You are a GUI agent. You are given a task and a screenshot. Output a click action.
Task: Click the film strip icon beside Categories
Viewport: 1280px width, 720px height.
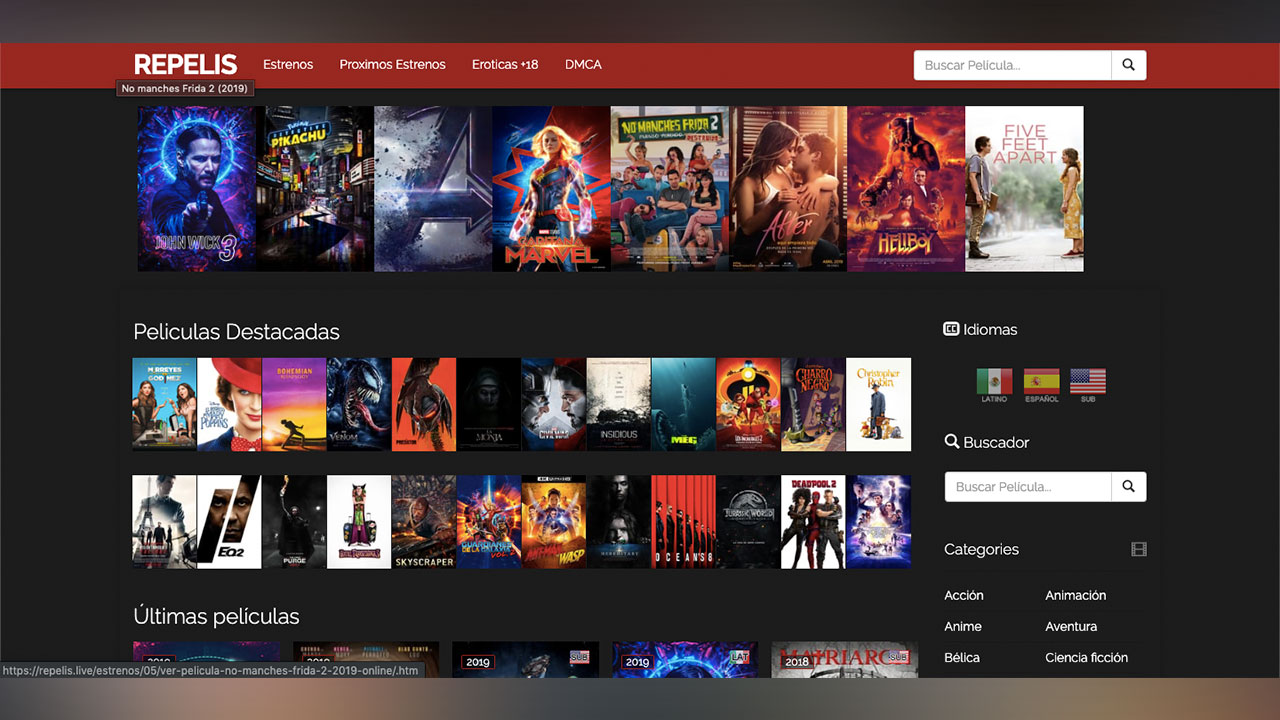[1138, 549]
